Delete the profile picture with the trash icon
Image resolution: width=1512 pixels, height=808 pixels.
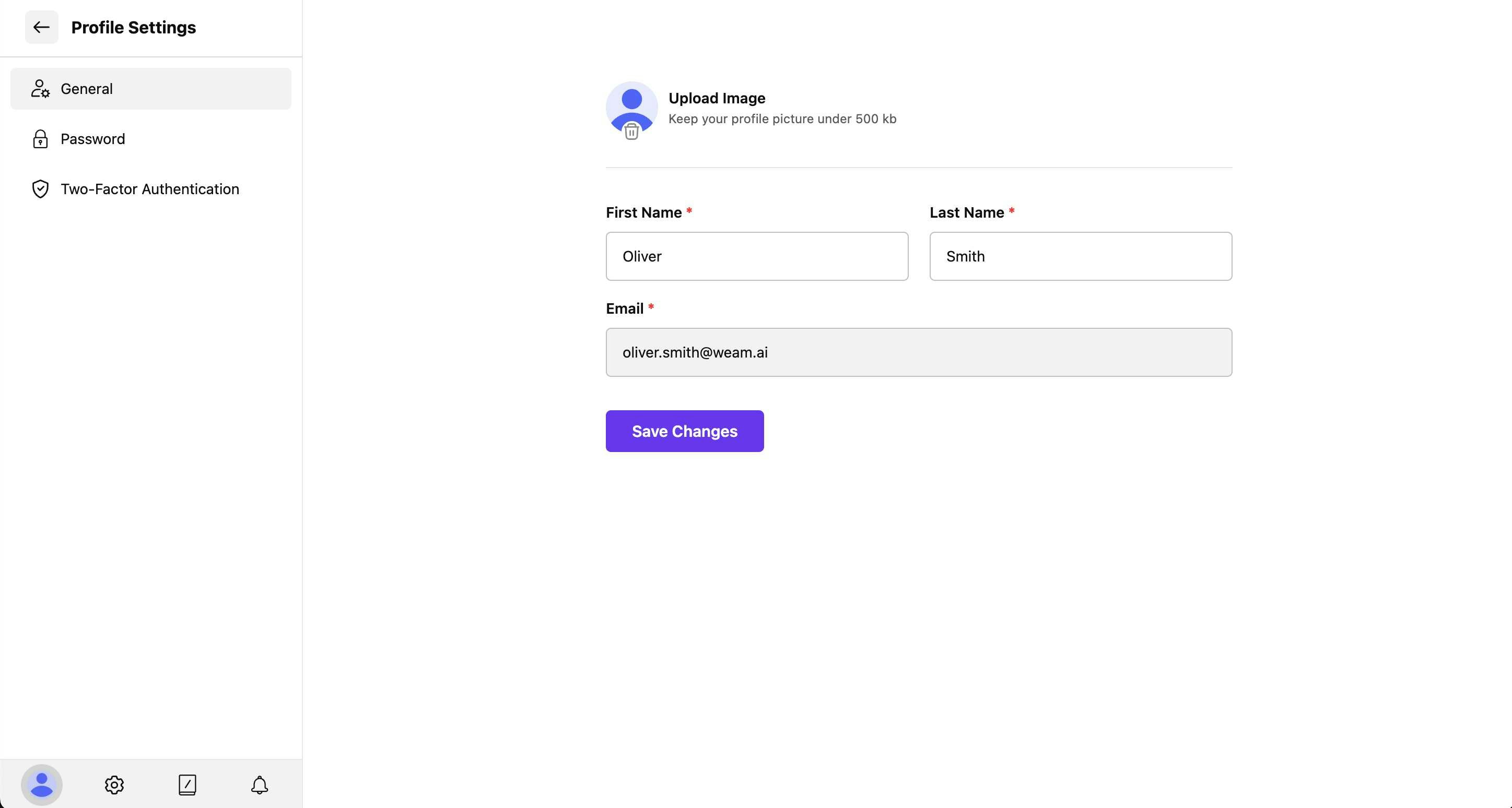(x=631, y=131)
